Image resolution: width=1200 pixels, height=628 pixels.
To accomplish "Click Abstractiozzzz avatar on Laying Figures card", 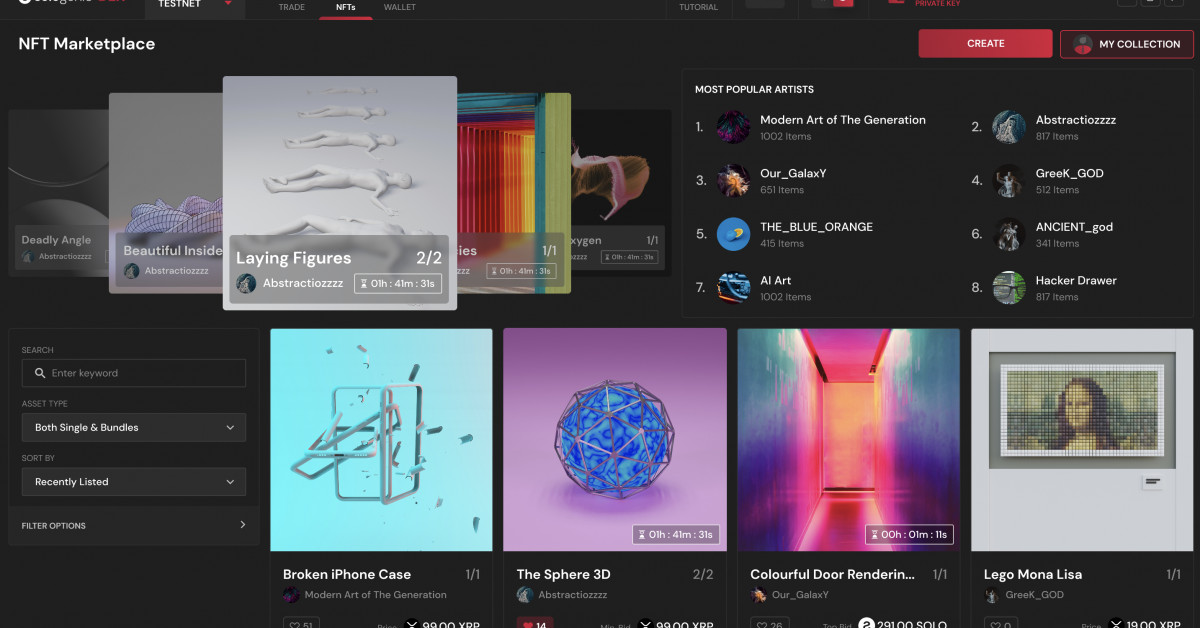I will click(x=246, y=284).
